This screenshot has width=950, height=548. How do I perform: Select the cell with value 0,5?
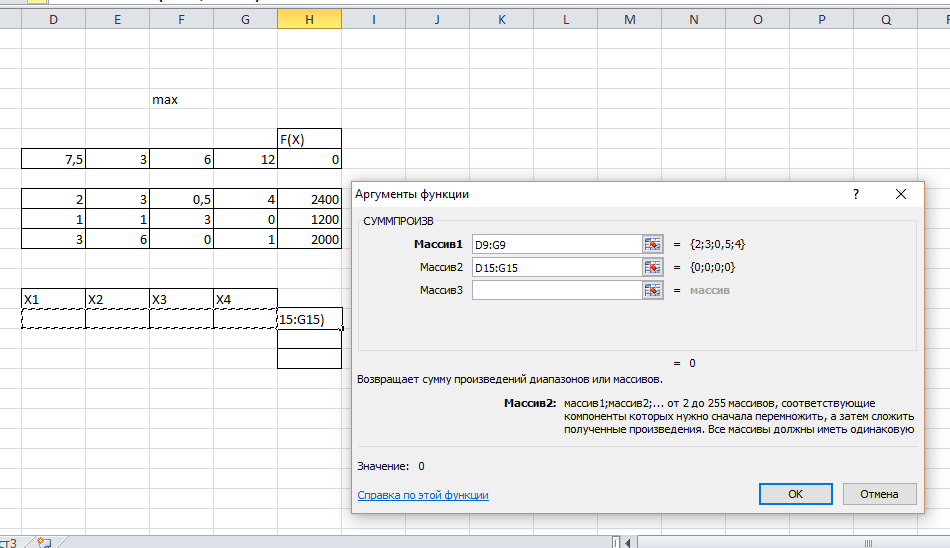(181, 199)
